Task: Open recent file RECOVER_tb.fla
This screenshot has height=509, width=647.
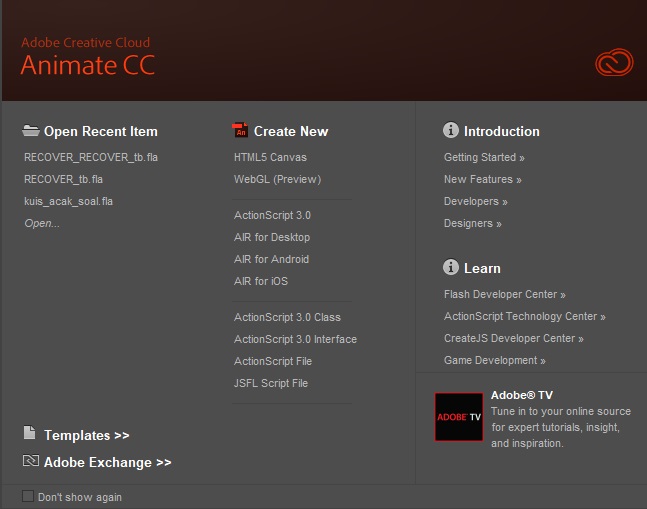Action: pos(63,179)
